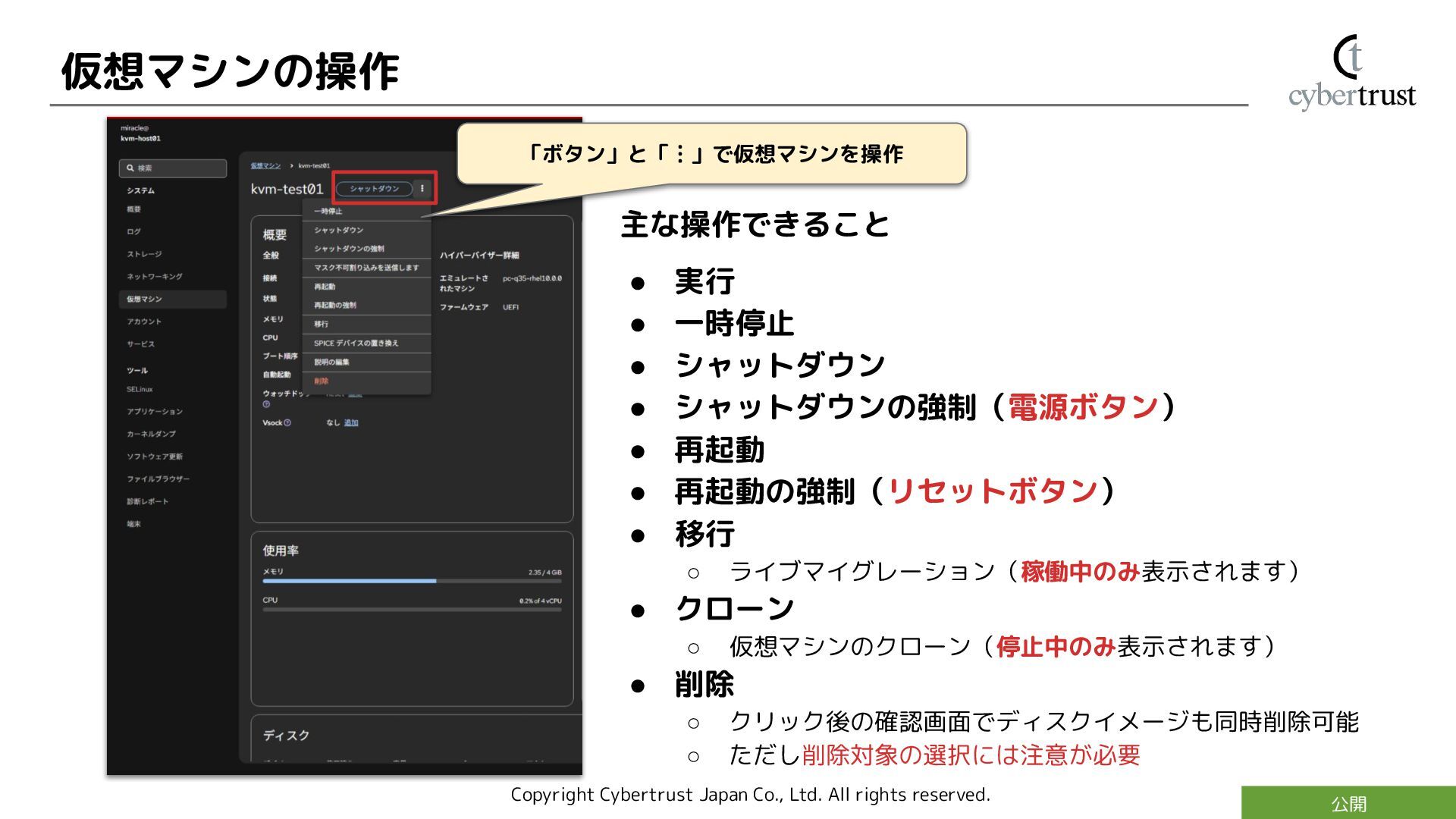Select 一時停止 from the dropdown menu
Screen dimensions: 1456x819
pos(328,212)
